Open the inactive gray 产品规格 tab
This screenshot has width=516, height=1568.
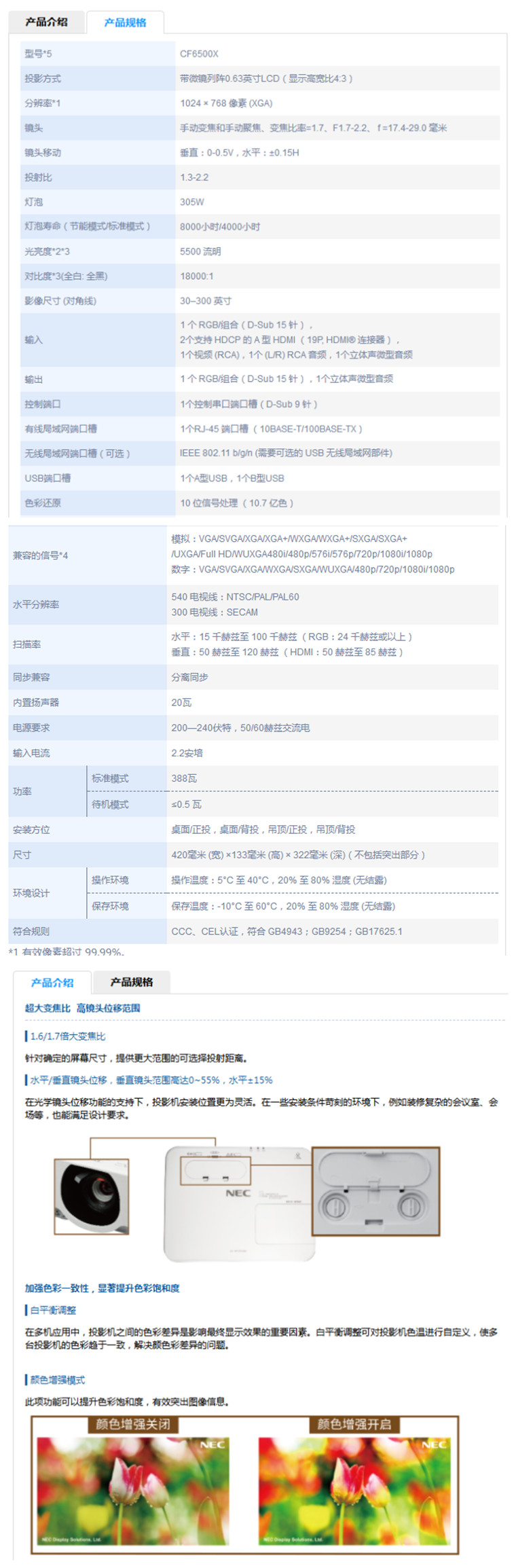click(132, 982)
